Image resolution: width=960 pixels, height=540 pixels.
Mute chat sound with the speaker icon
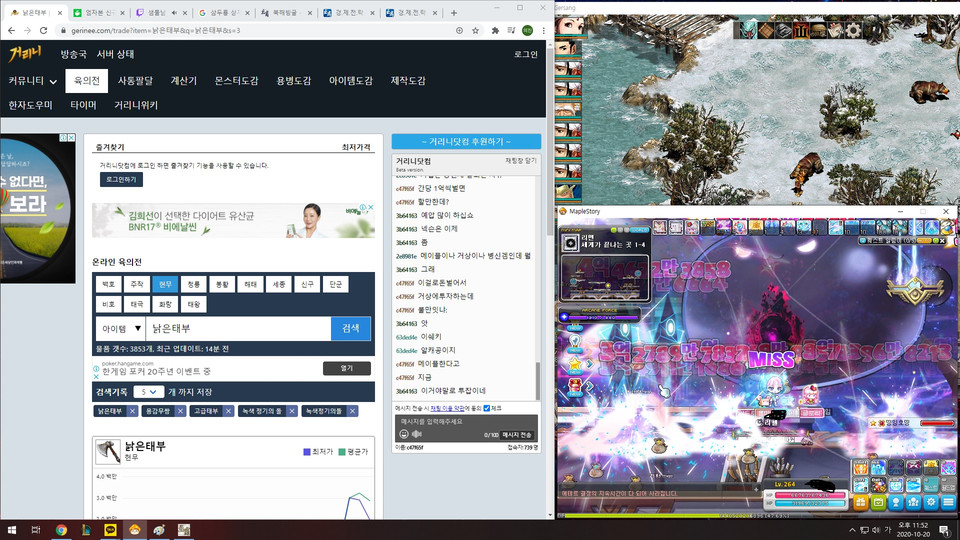point(419,434)
